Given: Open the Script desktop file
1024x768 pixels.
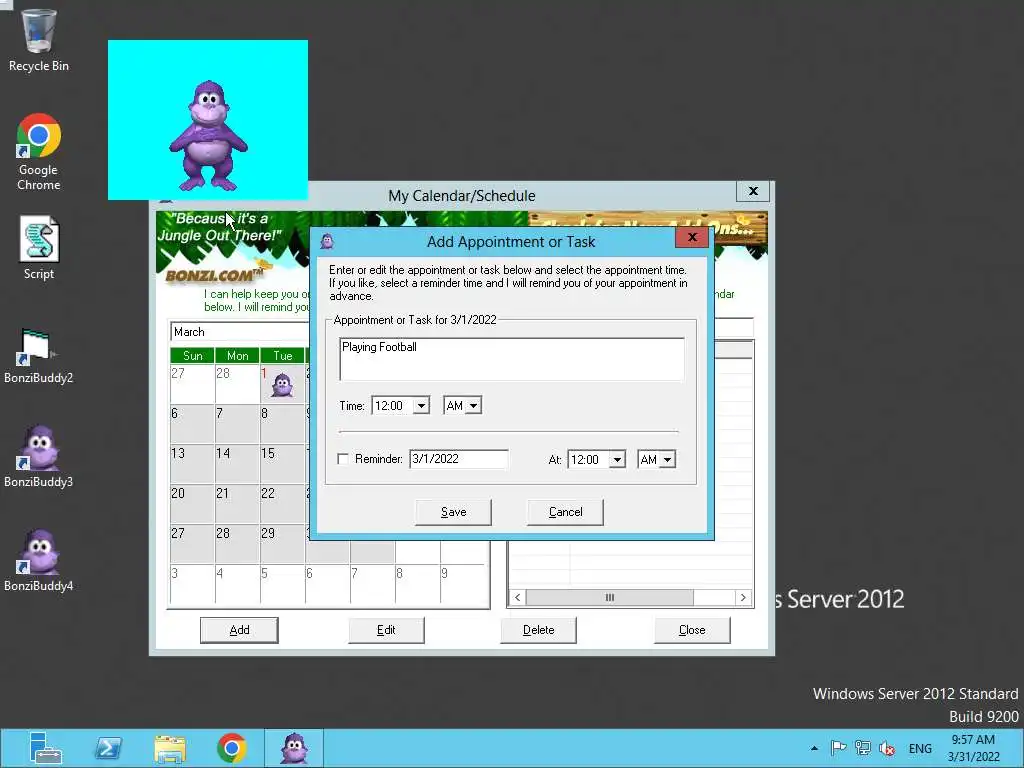Looking at the screenshot, I should point(39,248).
